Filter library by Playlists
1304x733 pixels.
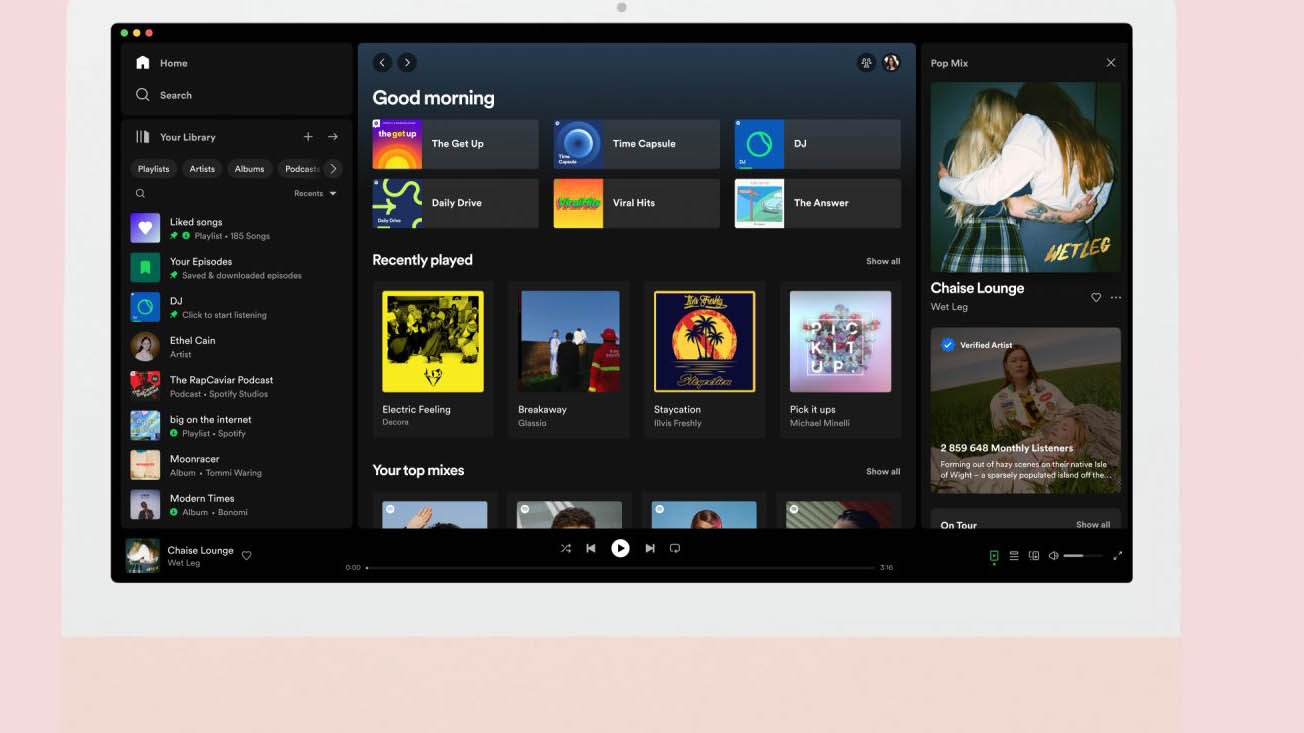coord(153,169)
